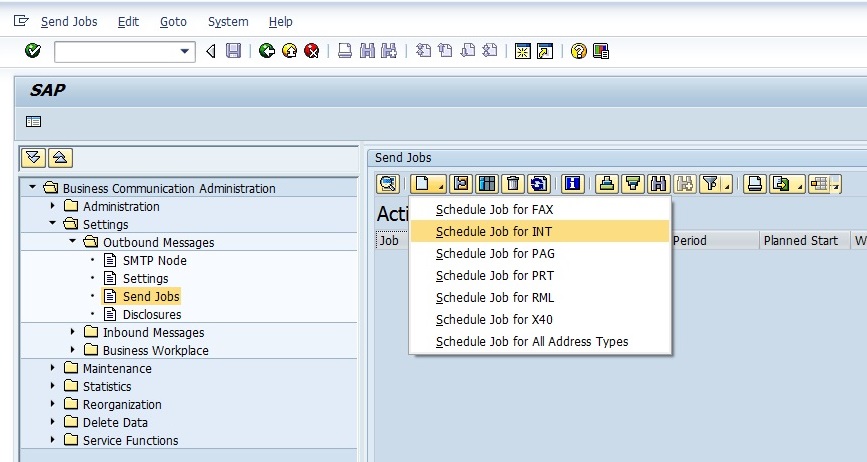Click the Export spreadsheet icon
The image size is (867, 462).
tap(781, 183)
